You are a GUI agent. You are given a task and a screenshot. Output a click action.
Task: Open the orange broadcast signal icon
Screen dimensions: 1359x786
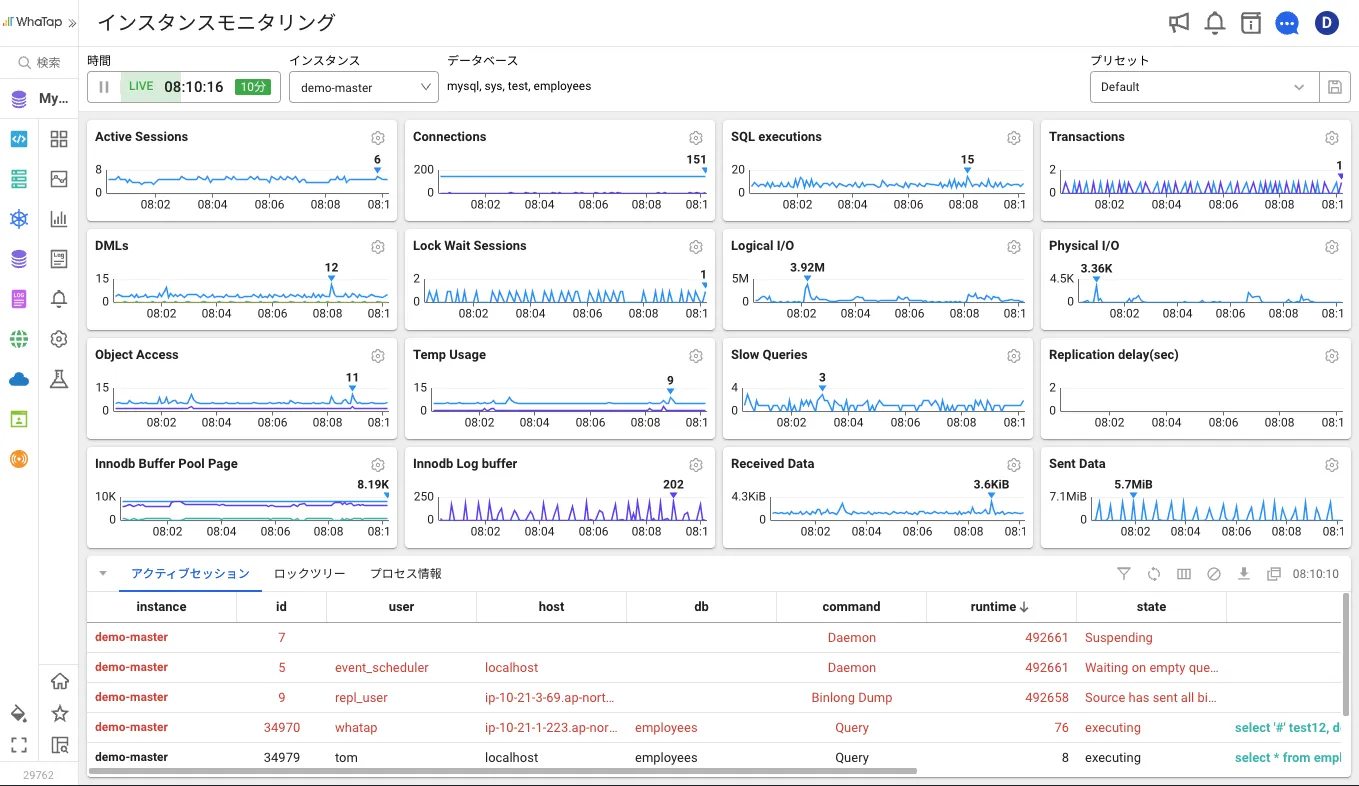click(x=19, y=459)
